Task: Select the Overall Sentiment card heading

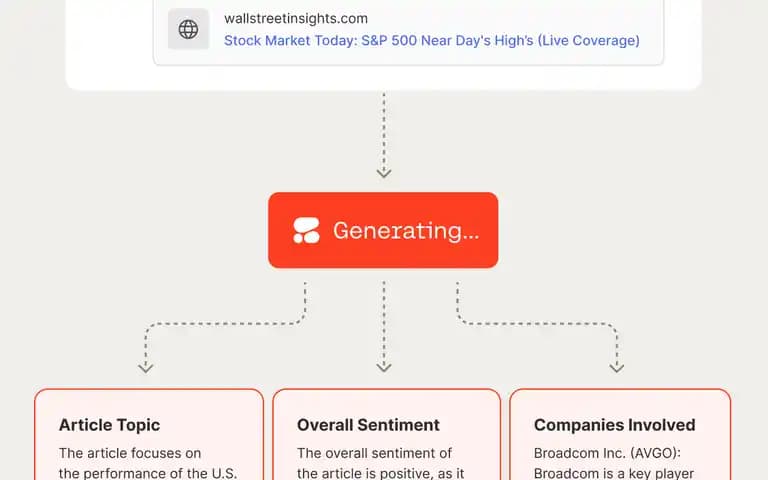Action: 368,425
